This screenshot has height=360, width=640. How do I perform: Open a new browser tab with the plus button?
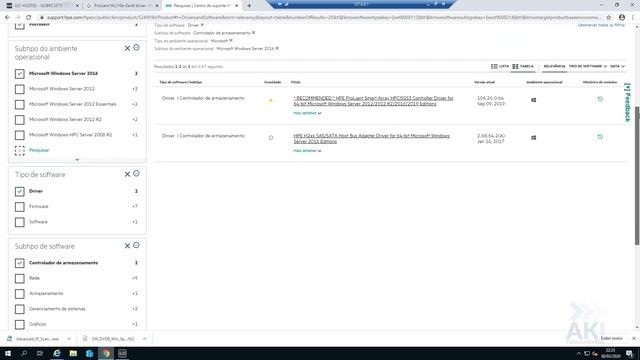click(249, 6)
